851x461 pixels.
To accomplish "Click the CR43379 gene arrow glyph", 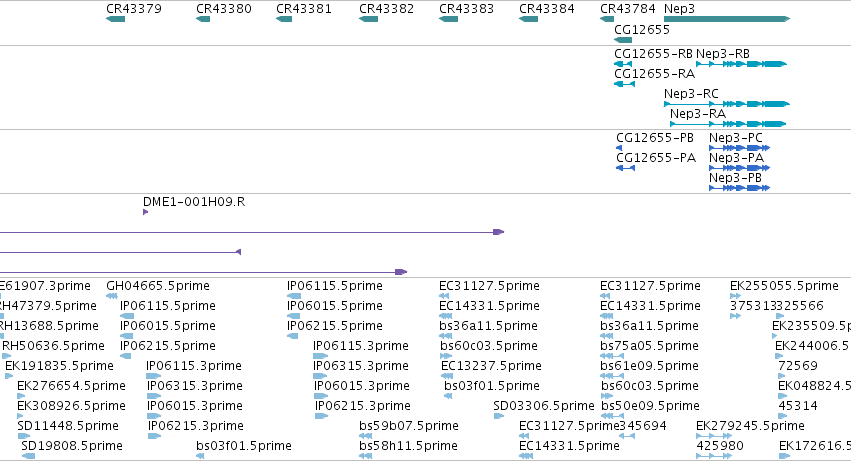I will click(116, 19).
